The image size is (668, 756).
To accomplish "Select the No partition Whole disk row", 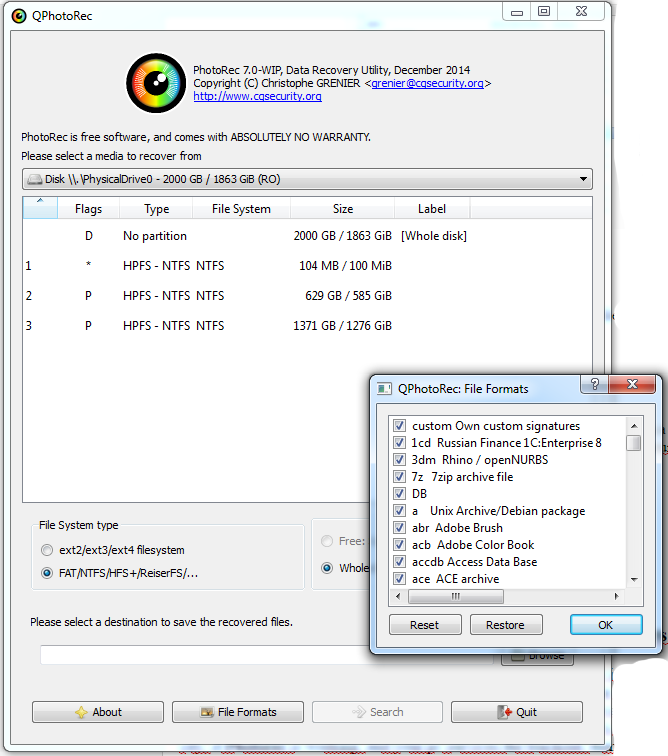I will click(x=307, y=236).
